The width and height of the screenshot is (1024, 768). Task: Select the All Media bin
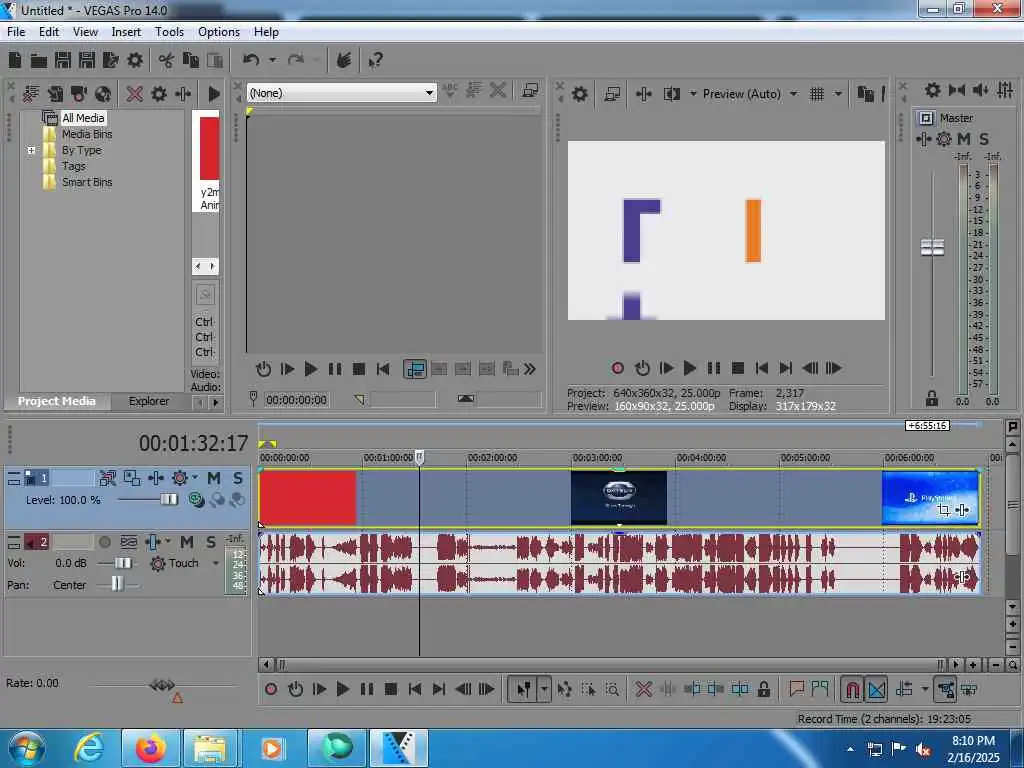(x=83, y=118)
